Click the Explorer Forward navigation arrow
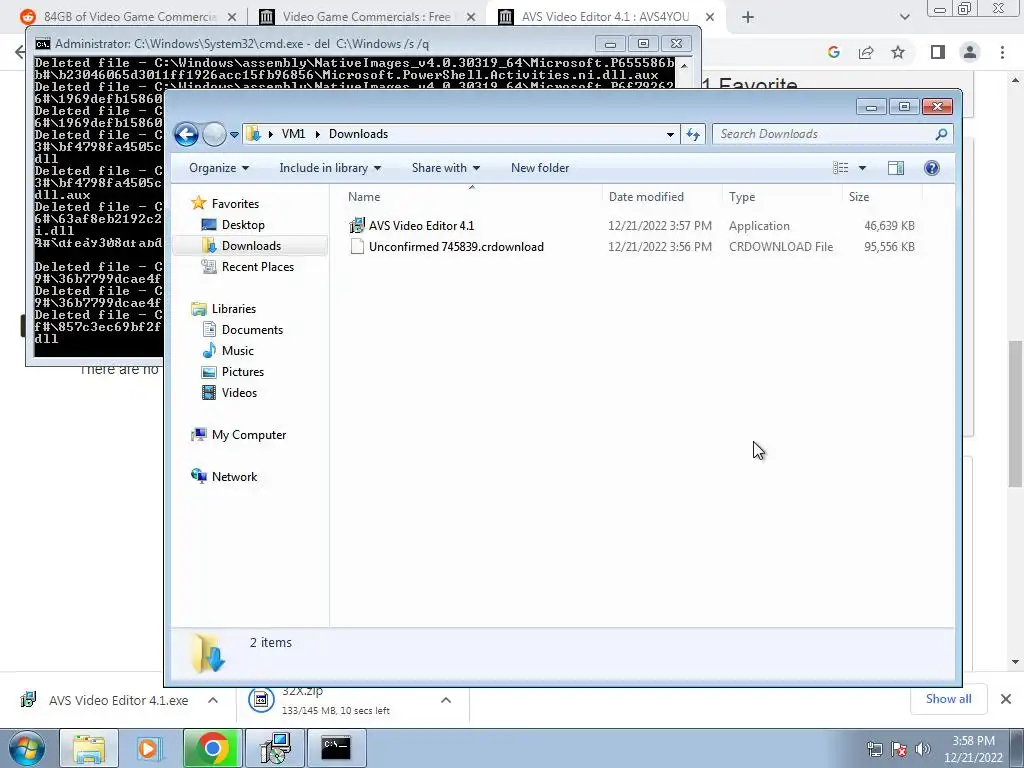 coord(214,135)
